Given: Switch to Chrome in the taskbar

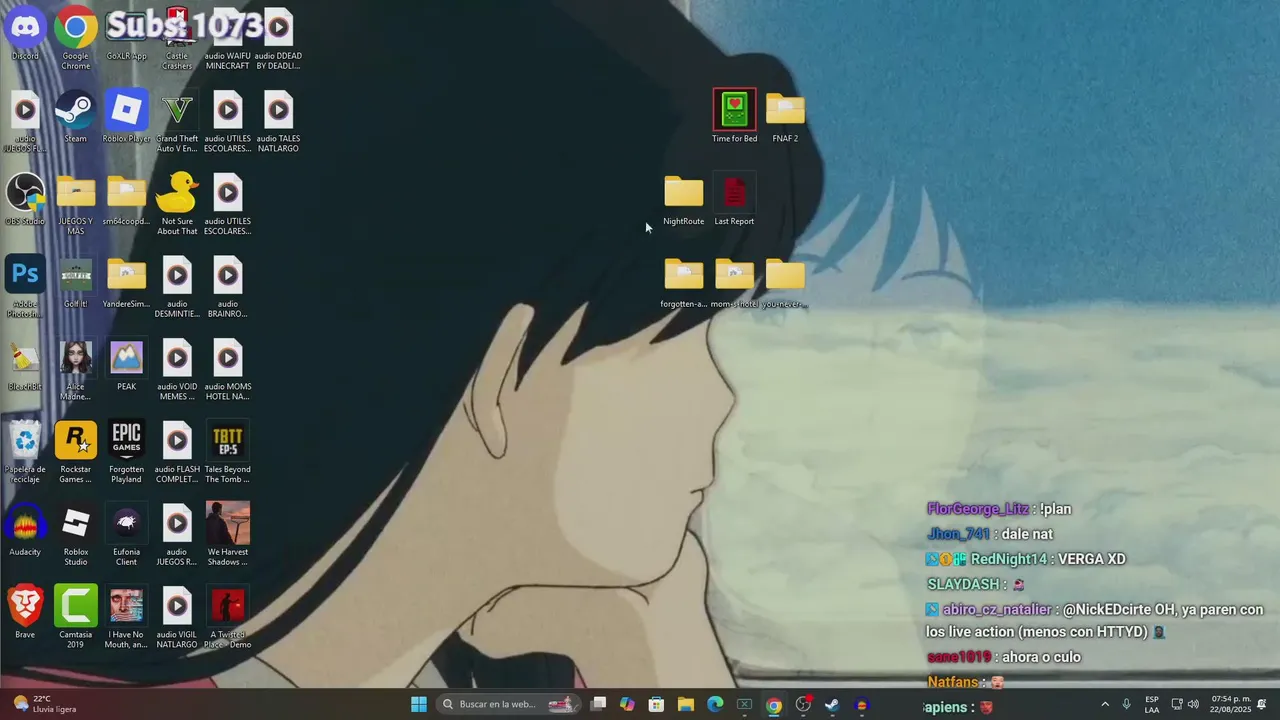Looking at the screenshot, I should coord(774,704).
